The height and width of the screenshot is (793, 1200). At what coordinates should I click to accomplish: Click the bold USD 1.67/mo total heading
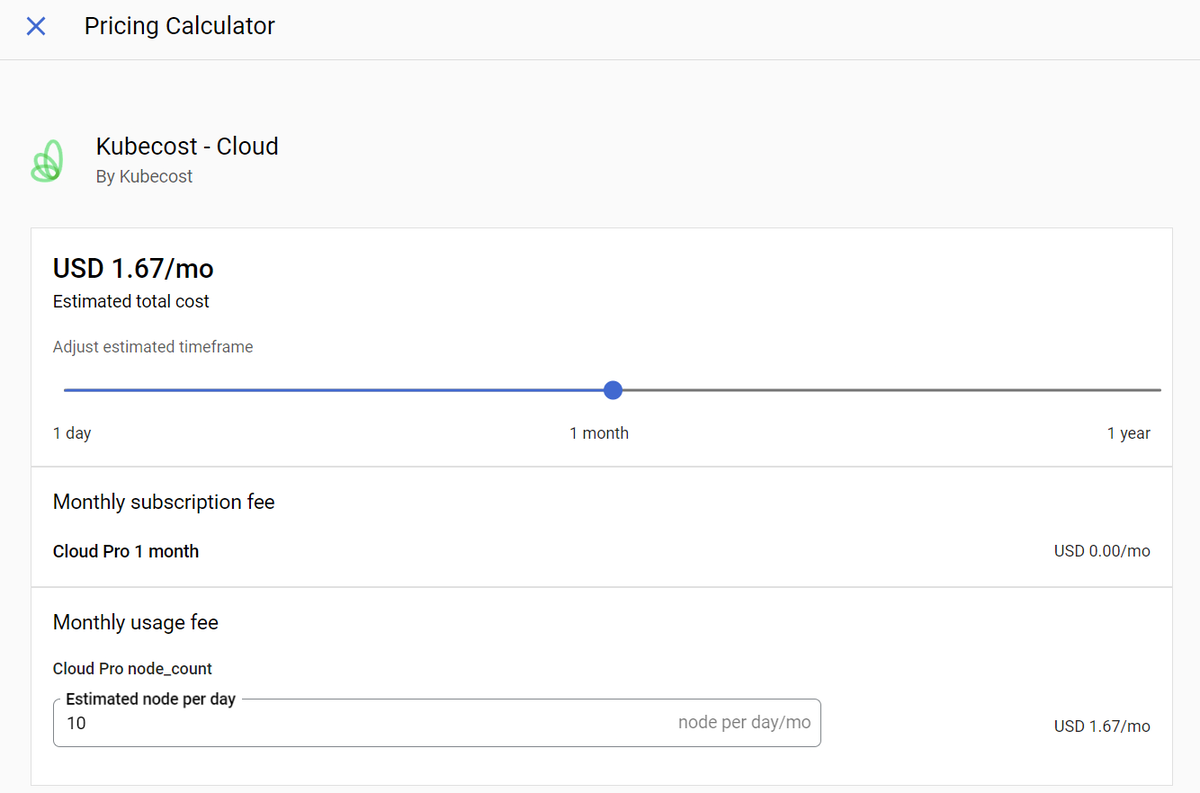(133, 268)
